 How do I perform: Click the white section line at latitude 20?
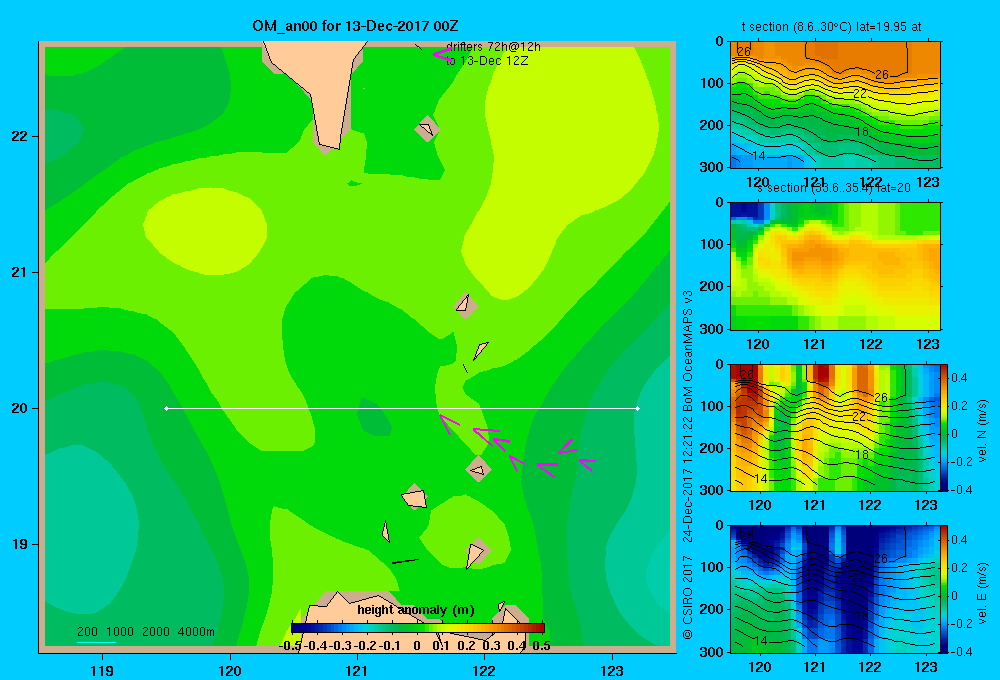coord(402,408)
